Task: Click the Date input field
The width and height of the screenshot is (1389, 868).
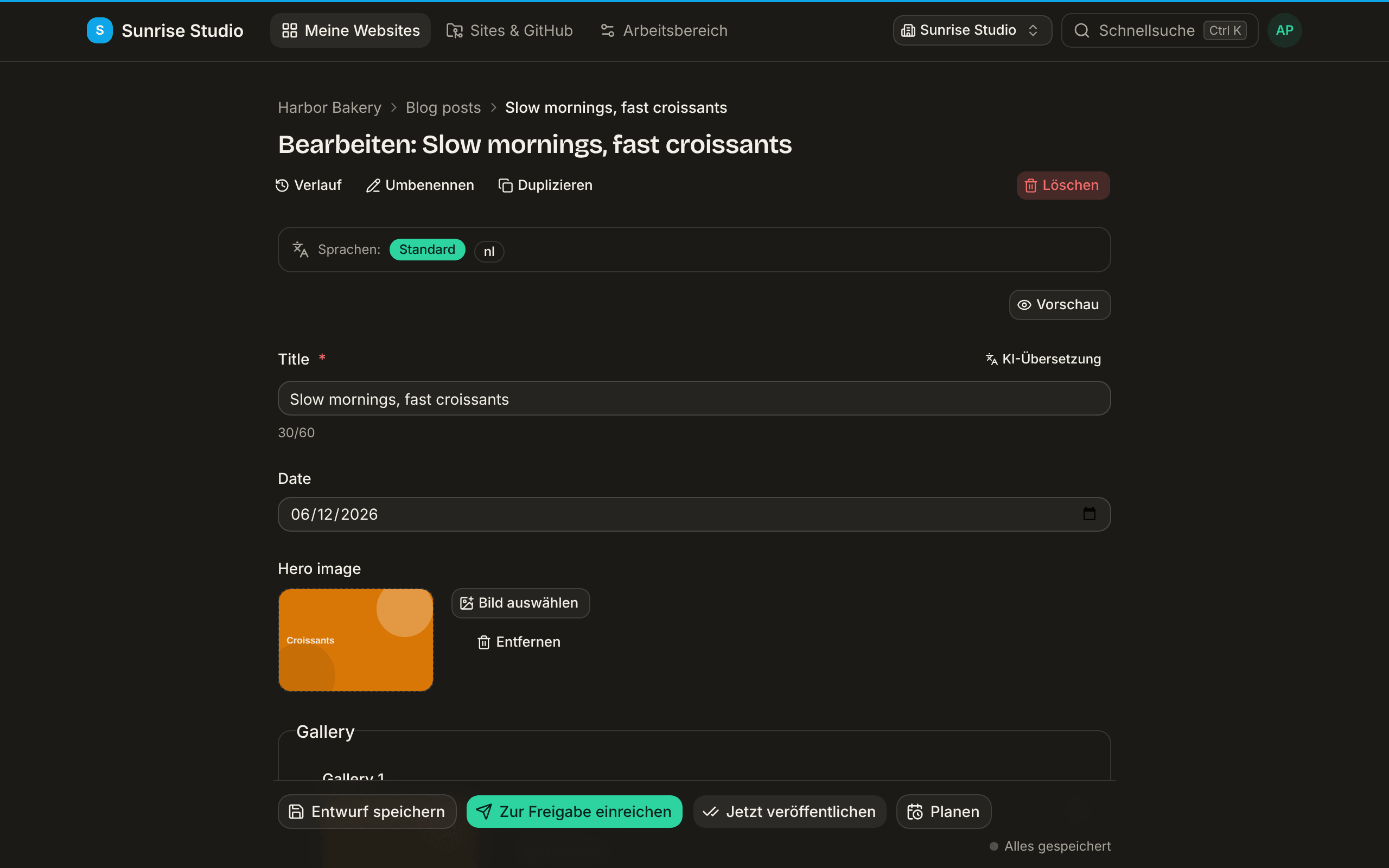Action: pos(694,514)
